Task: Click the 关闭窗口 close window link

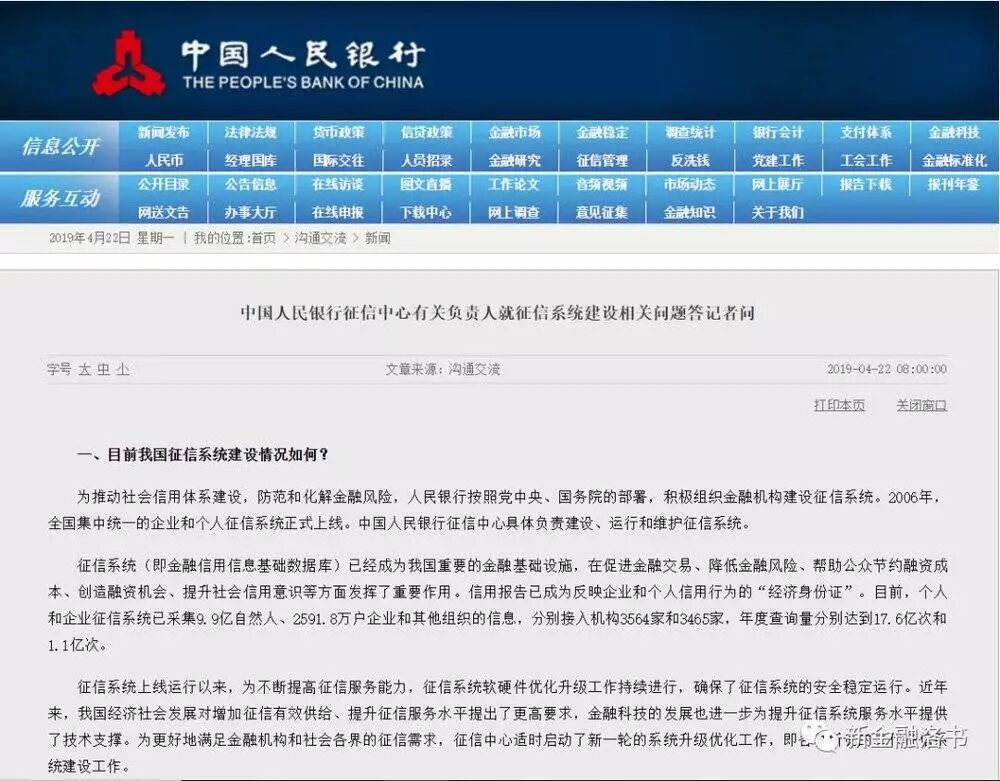Action: (x=922, y=405)
